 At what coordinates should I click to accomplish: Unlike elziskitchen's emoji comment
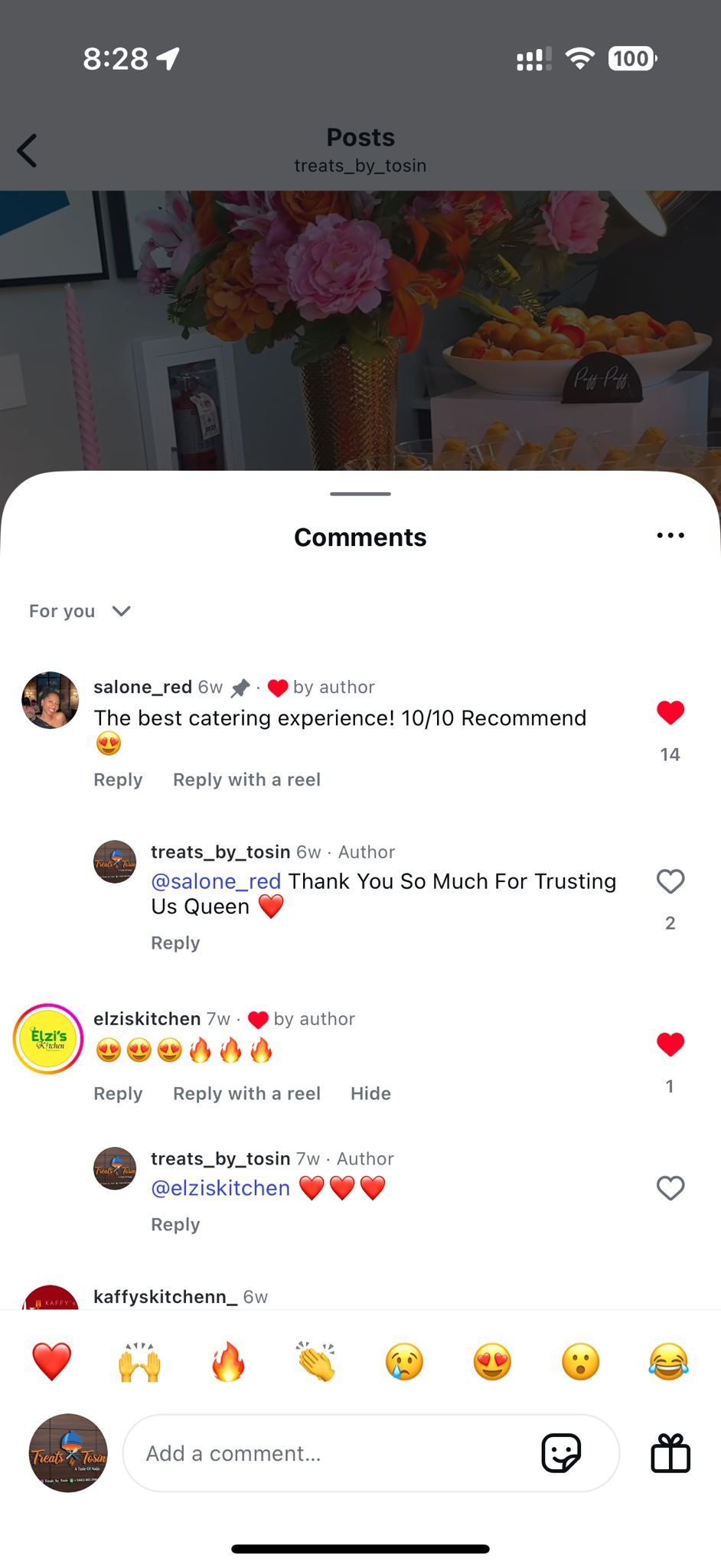[670, 1044]
